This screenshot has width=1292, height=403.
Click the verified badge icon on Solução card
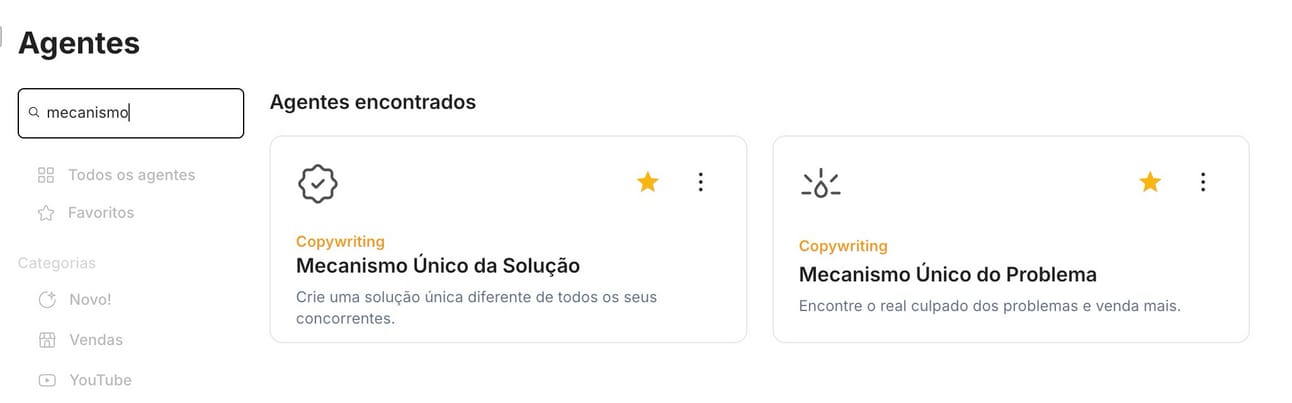pos(318,183)
